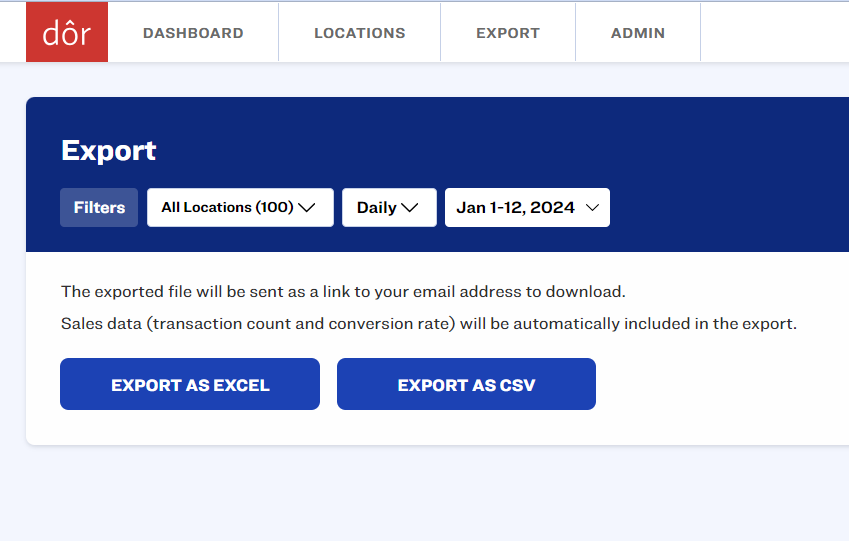This screenshot has height=541, width=849.
Task: Click the Sales data note text
Action: pos(428,324)
